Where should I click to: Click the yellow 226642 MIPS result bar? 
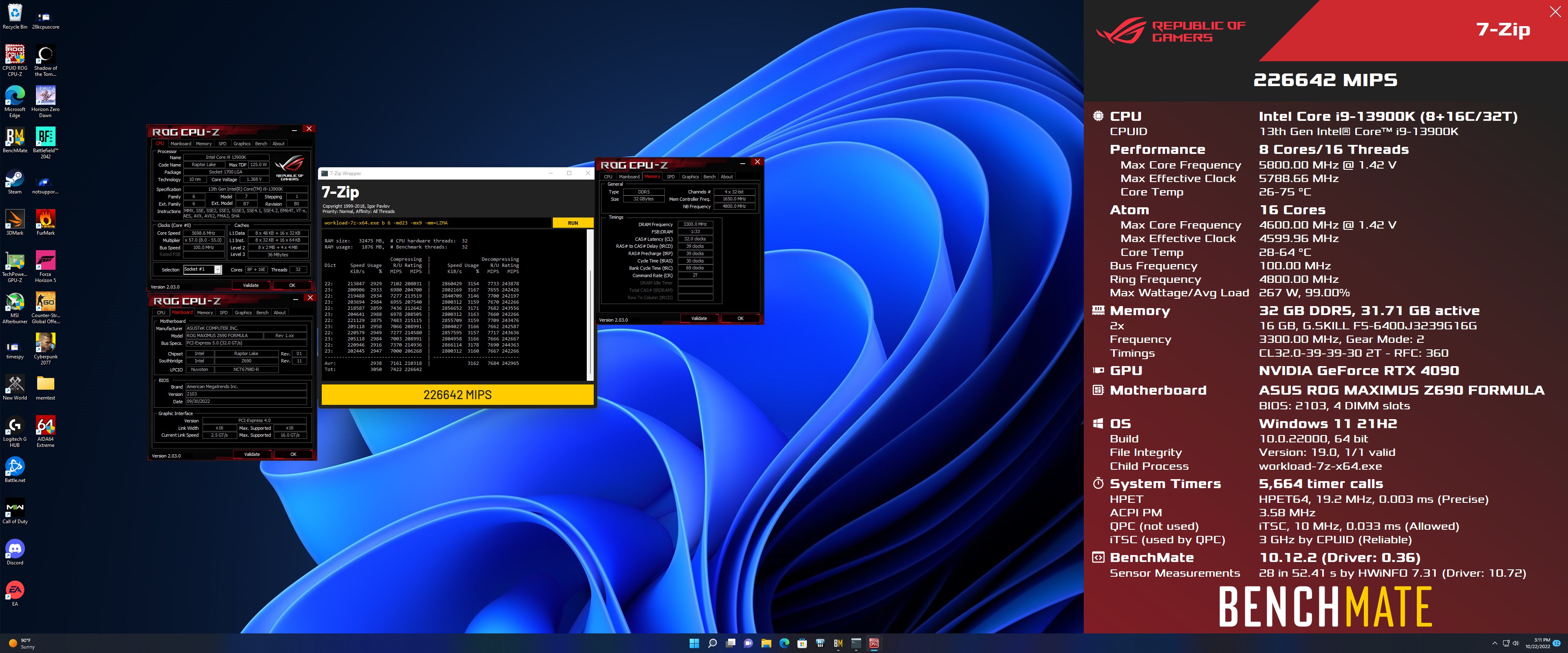(457, 395)
